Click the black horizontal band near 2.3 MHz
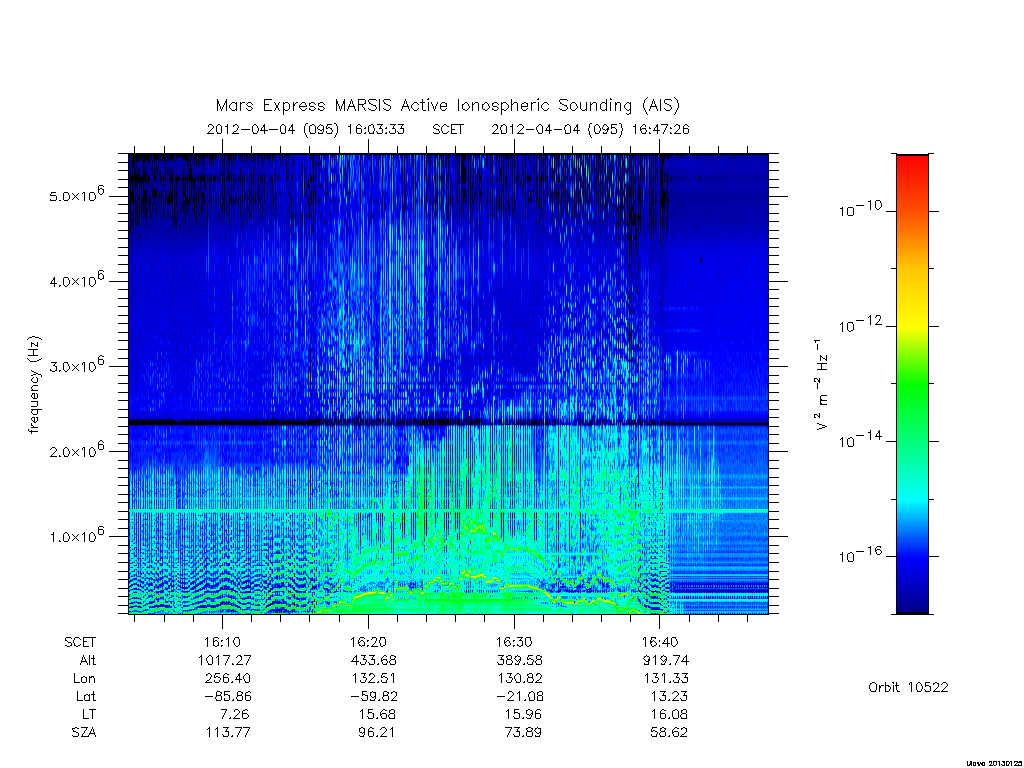The width and height of the screenshot is (1024, 768). (448, 423)
